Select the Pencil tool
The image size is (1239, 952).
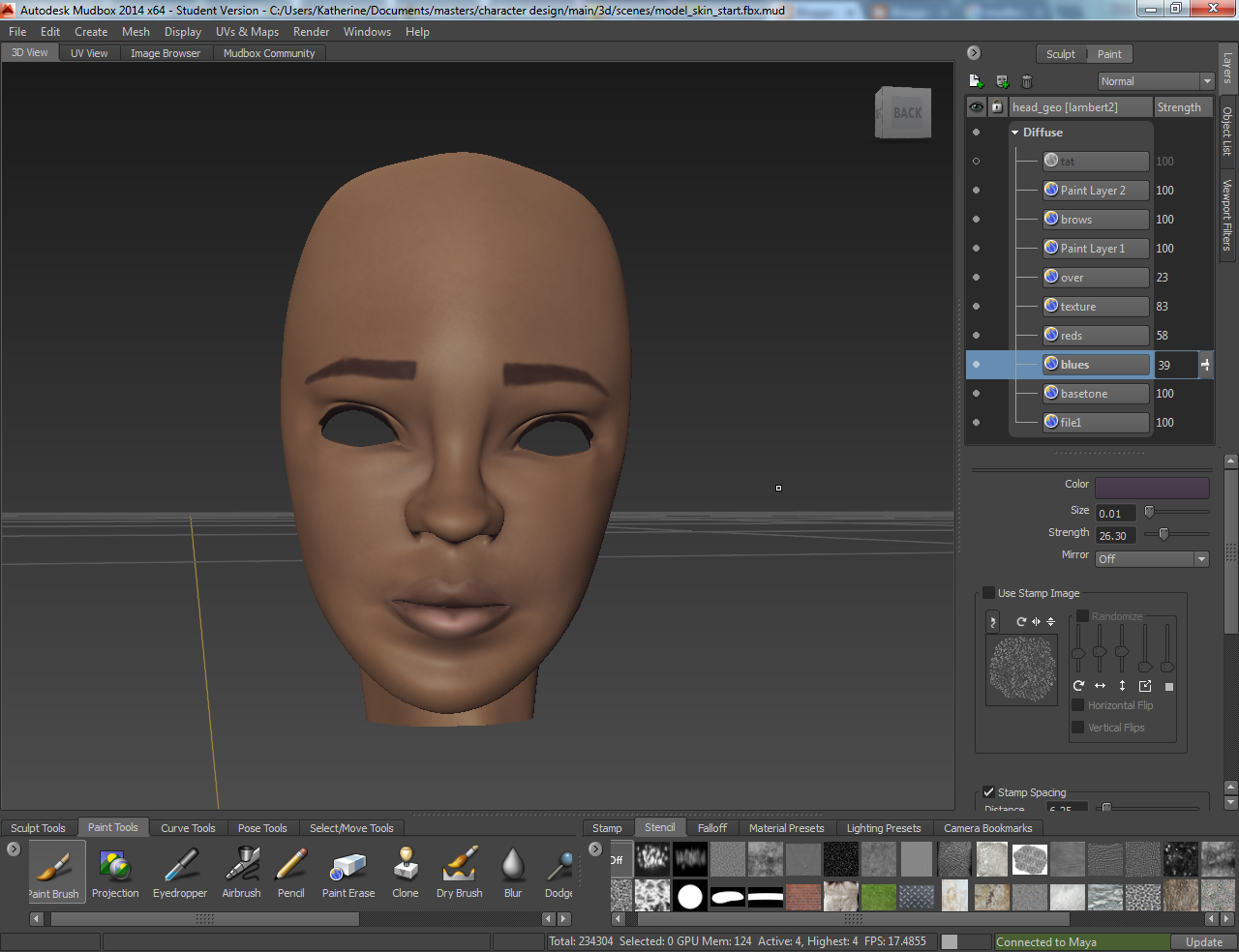[291, 871]
